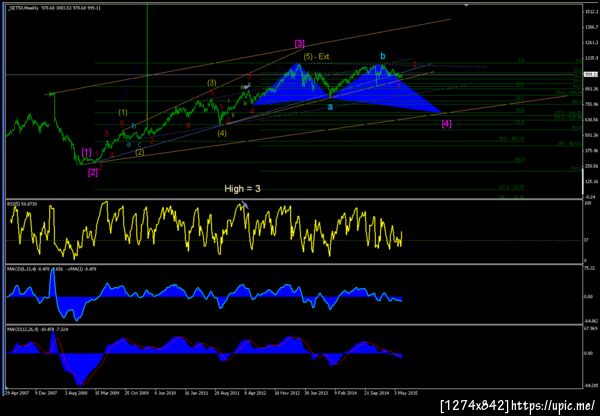Click the upic.me link text
Screen dimensions: 600x416
(x=553, y=405)
